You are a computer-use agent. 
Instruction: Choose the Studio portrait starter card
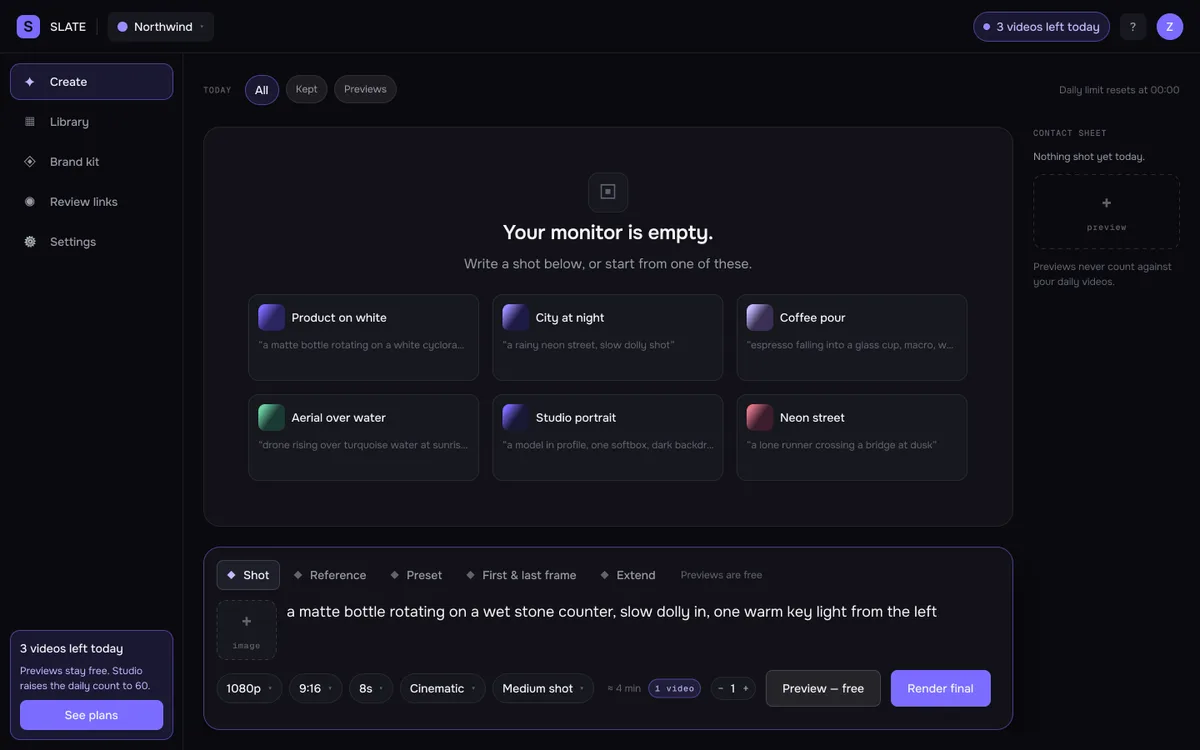coord(608,437)
